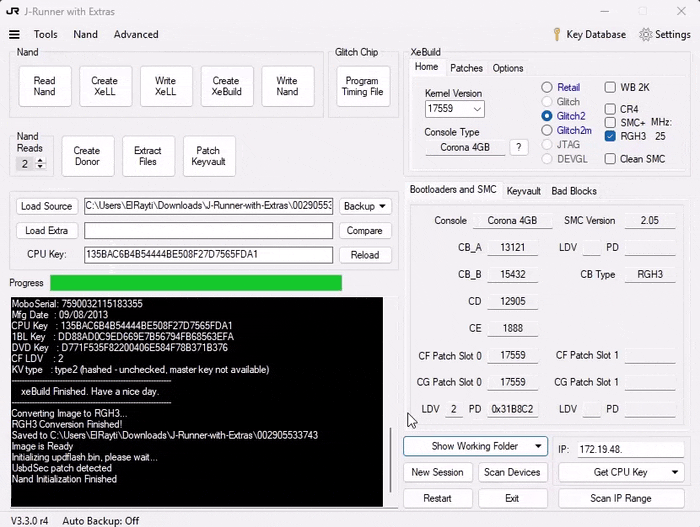Select the Bootloaders and SMC tab
This screenshot has width=700, height=527.
tap(453, 189)
